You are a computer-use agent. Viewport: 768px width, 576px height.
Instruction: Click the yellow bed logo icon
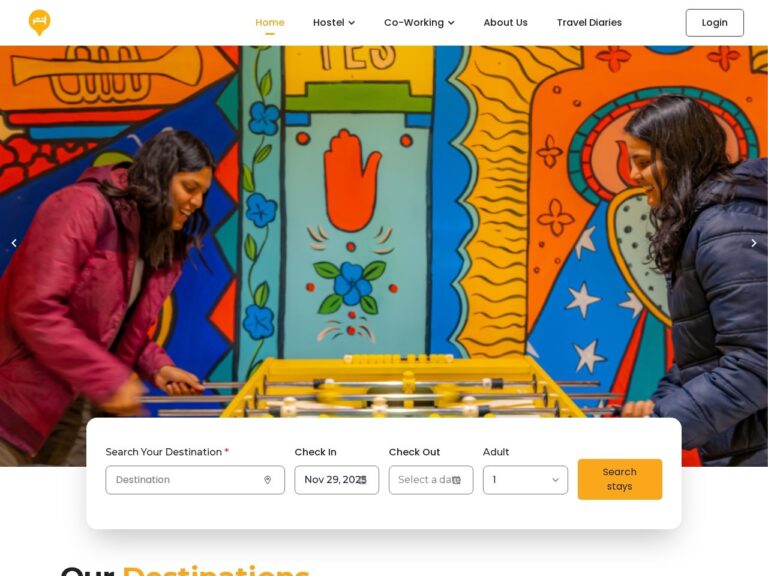[39, 23]
